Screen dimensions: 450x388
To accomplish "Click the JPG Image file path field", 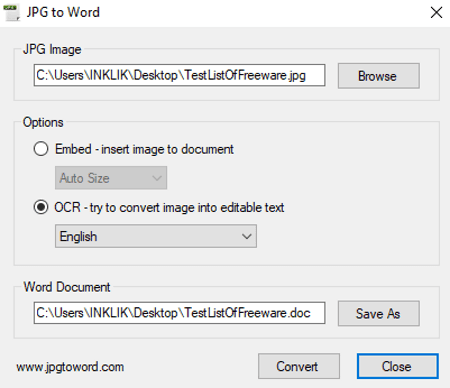I will 179,75.
